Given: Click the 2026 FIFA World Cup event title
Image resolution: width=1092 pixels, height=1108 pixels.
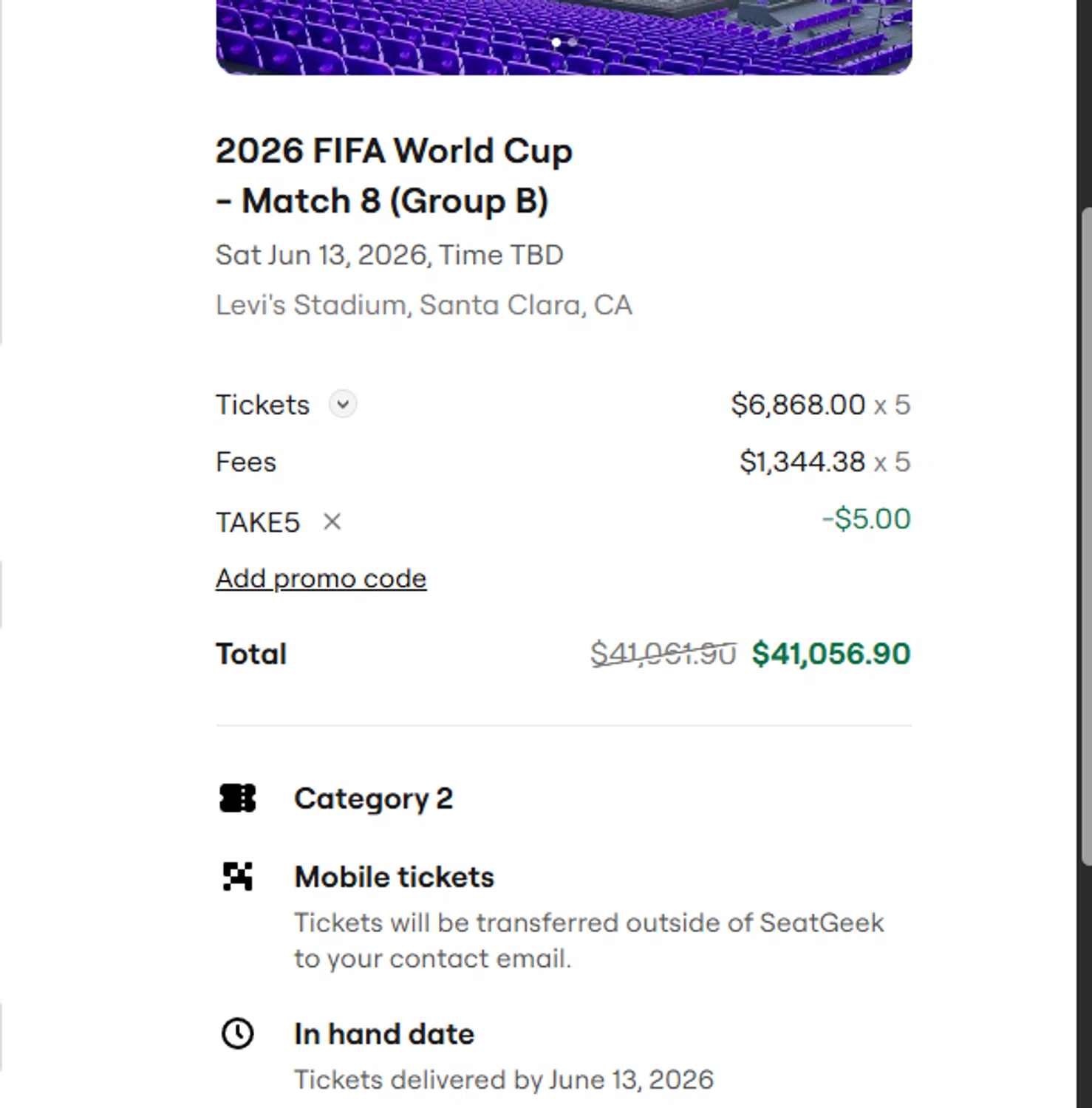Looking at the screenshot, I should (393, 176).
